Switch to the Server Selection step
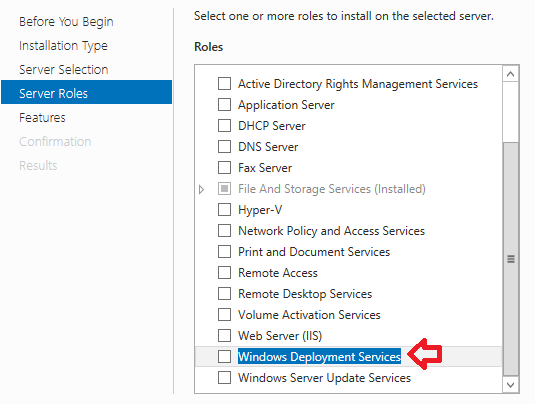The height and width of the screenshot is (404, 535). tap(64, 70)
